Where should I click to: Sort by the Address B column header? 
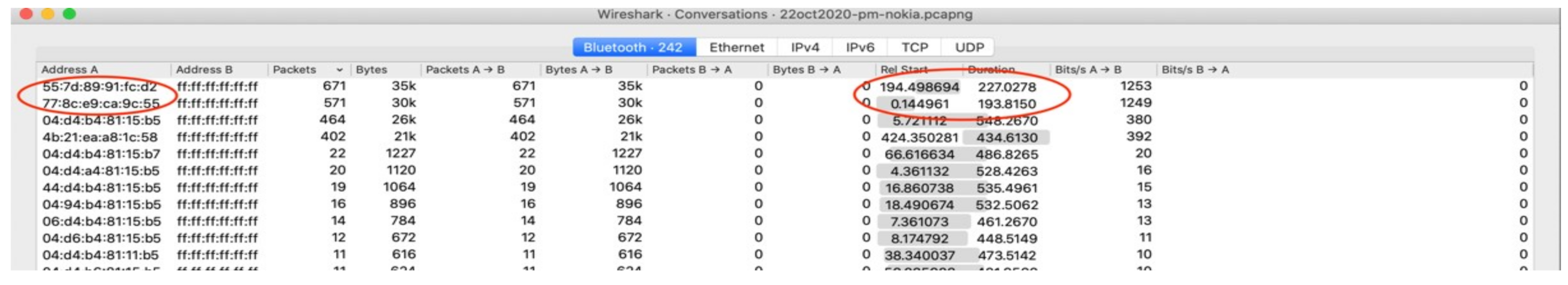coord(204,70)
